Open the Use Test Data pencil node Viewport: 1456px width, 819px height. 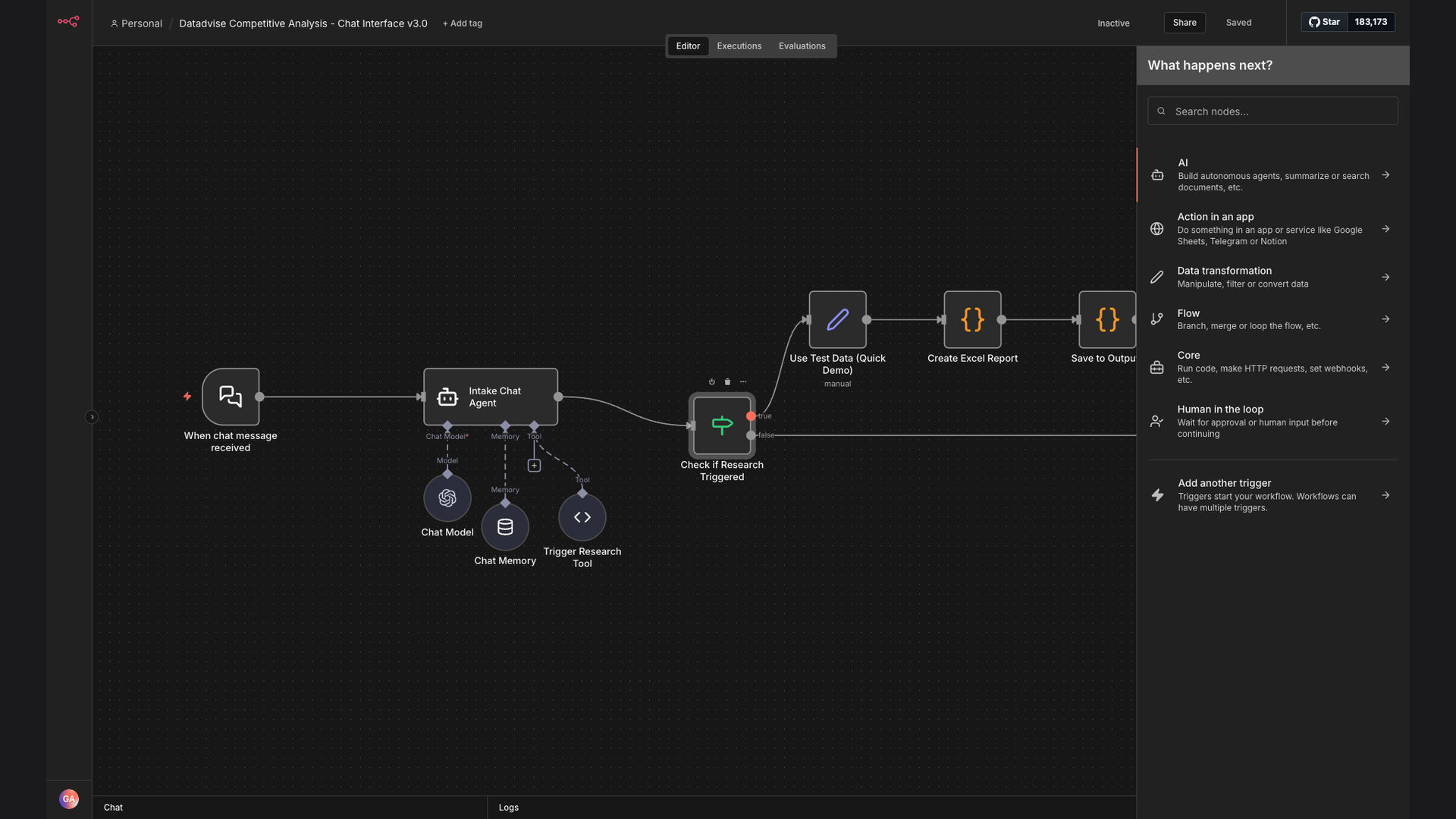(837, 320)
